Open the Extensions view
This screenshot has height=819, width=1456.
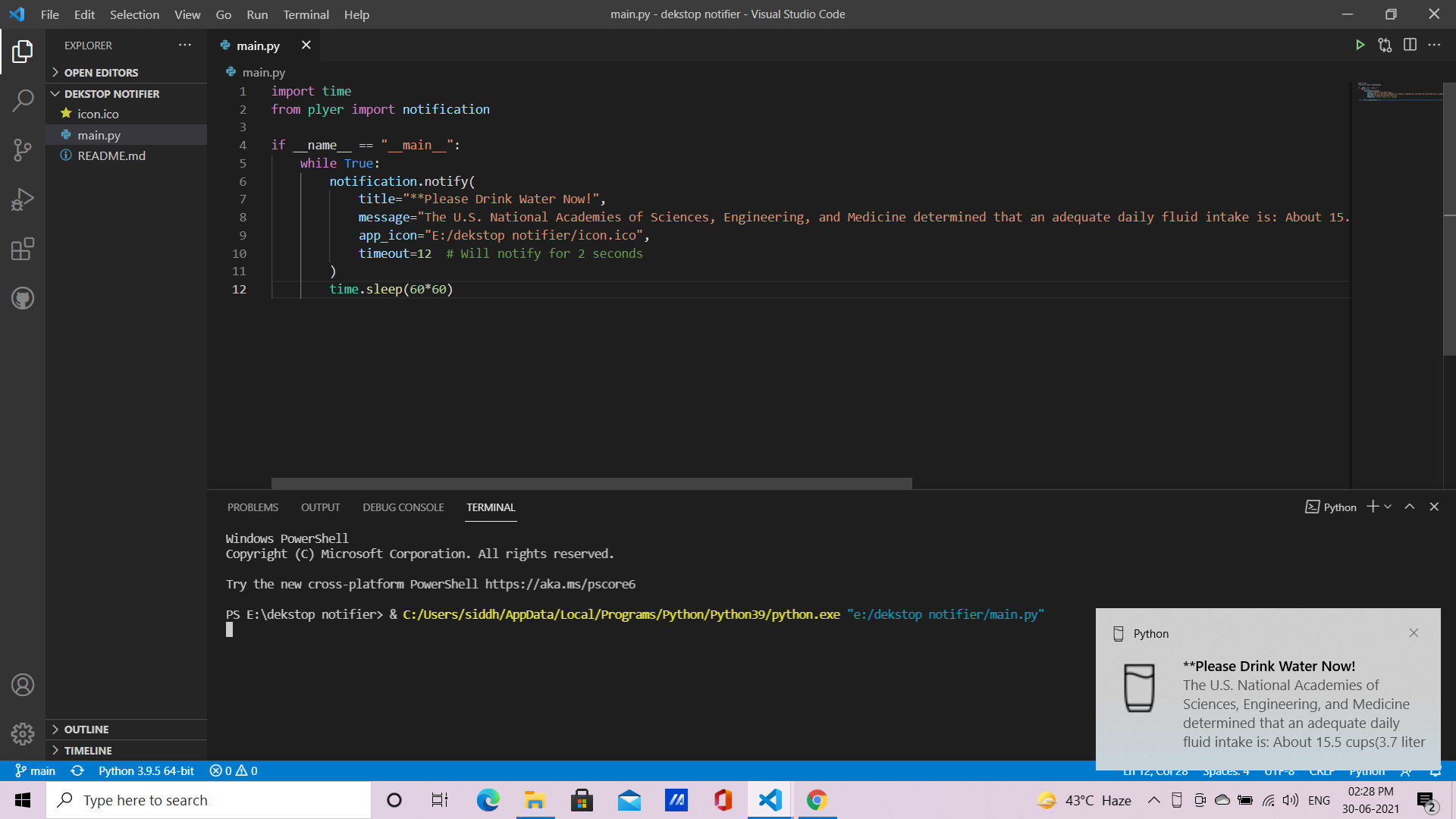(x=23, y=249)
